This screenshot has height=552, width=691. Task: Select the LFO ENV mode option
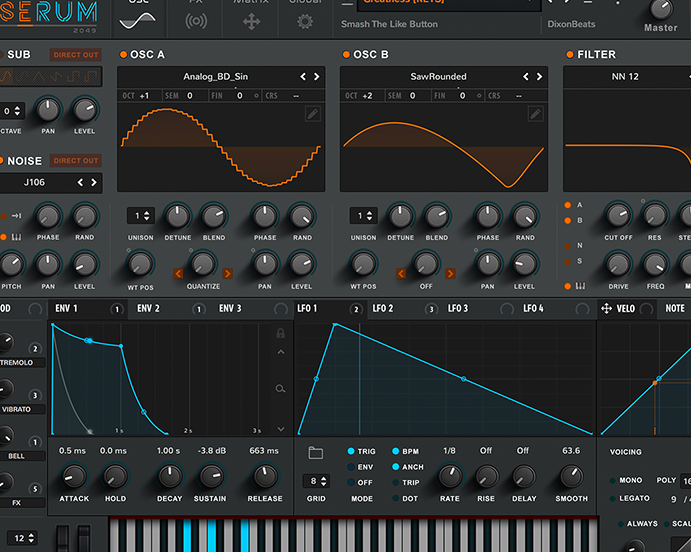(352, 467)
